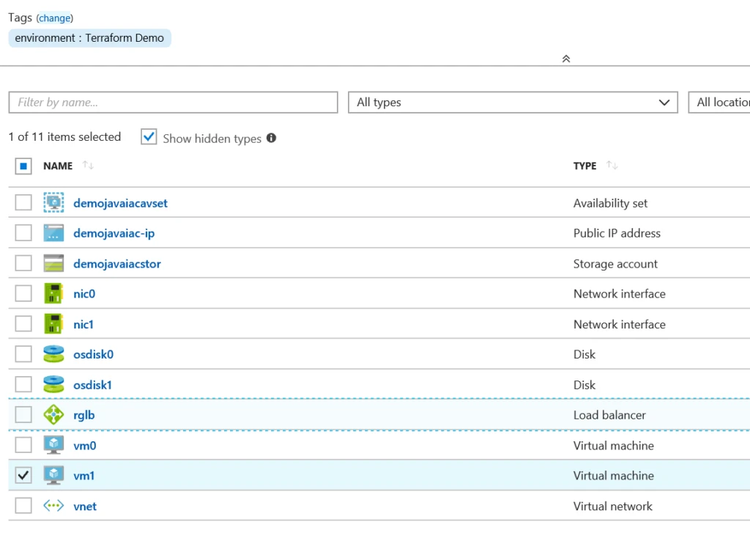Click the demojavaiac-ip public IP icon
The image size is (750, 541).
click(54, 233)
